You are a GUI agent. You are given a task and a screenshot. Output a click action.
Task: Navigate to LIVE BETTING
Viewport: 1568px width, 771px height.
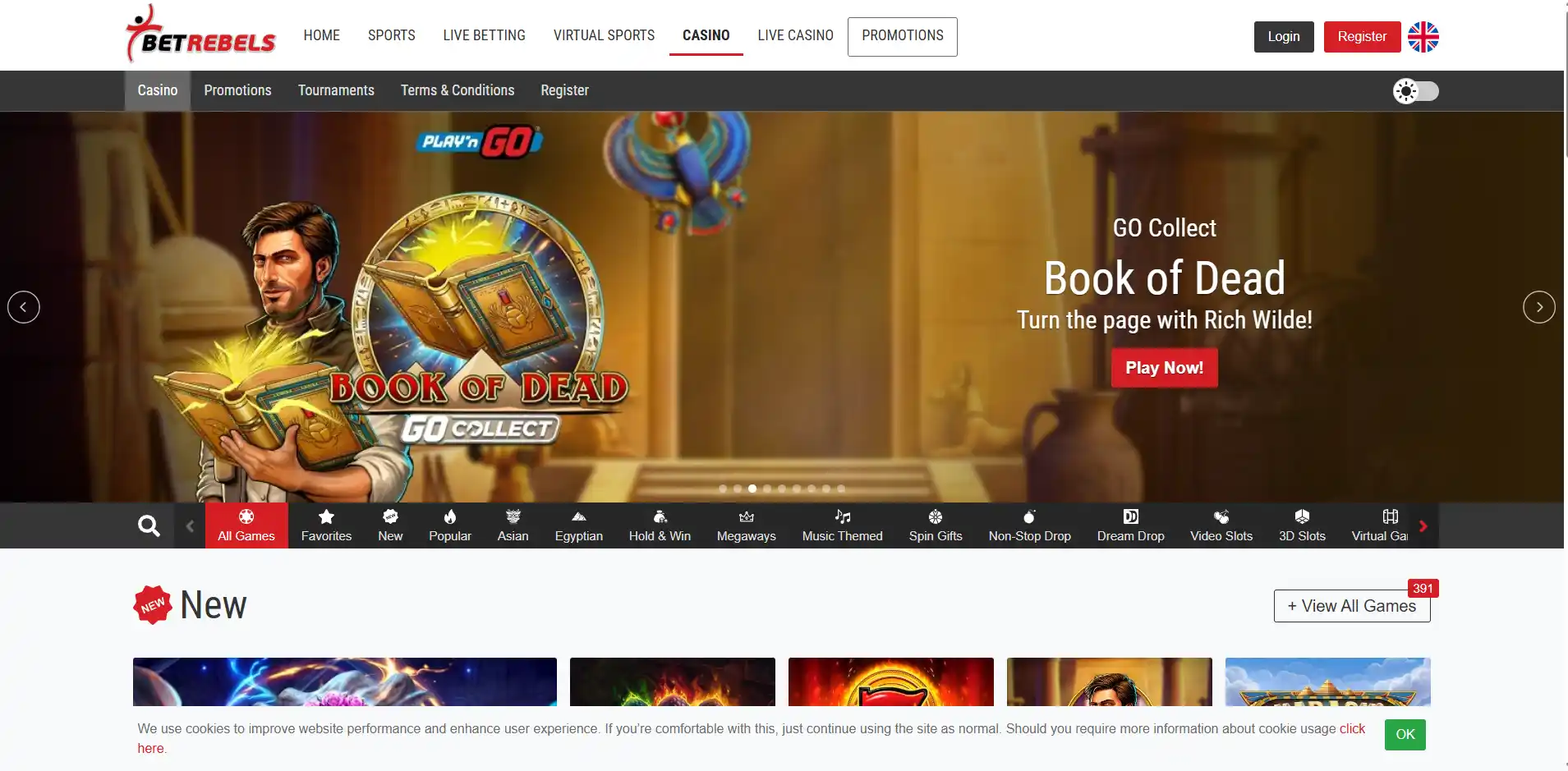(485, 35)
